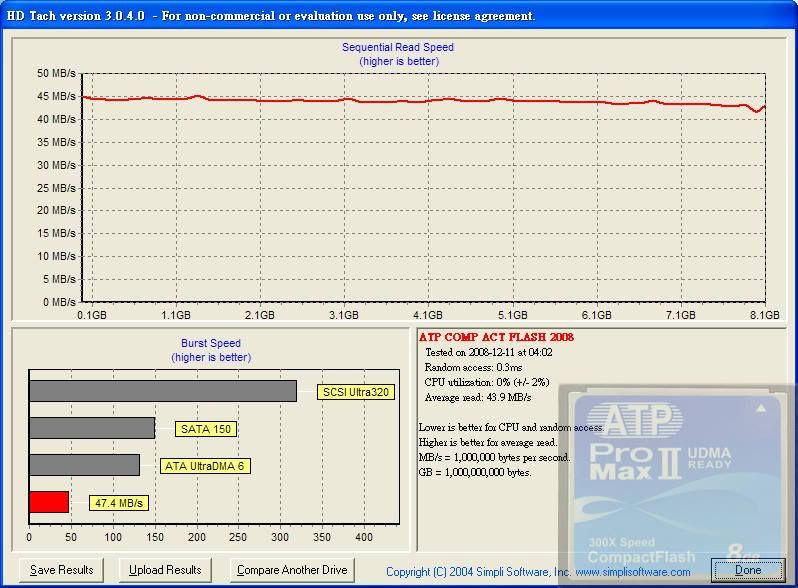Click the SCSI Ultra320 label
Screen dimensions: 798x588
click(356, 392)
